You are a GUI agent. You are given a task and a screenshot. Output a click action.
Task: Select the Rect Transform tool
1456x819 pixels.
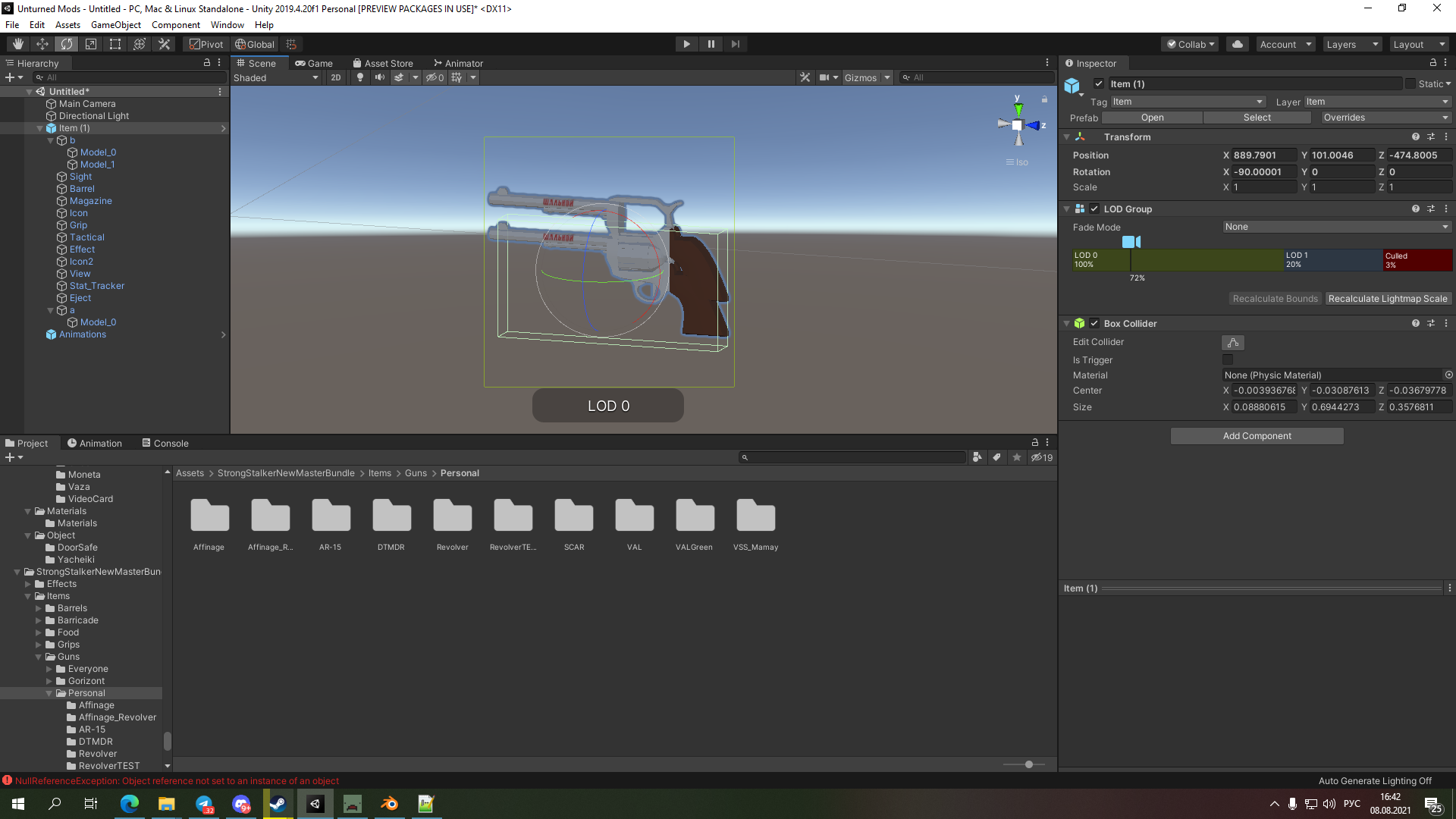point(115,43)
